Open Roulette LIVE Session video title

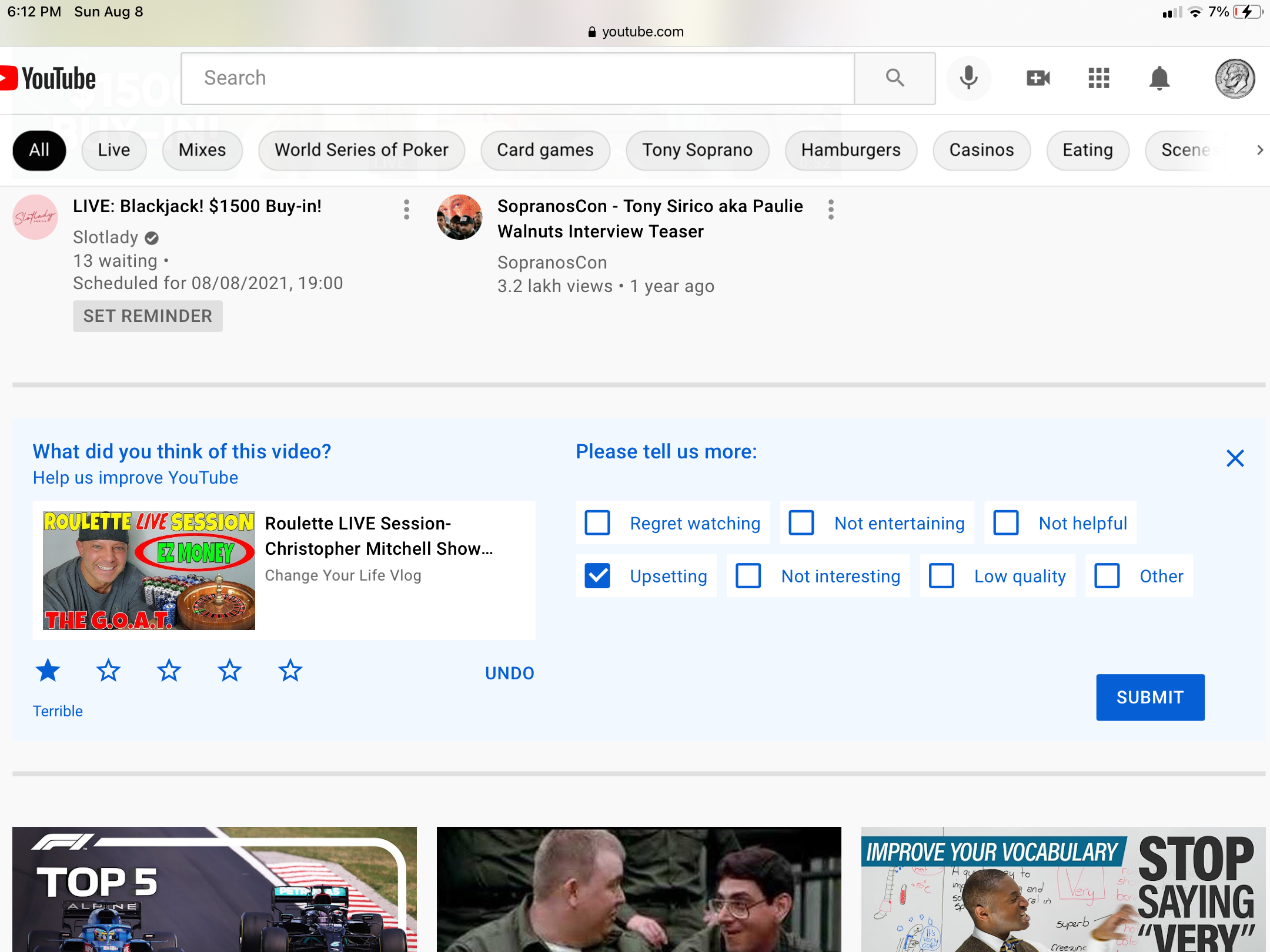click(x=379, y=536)
